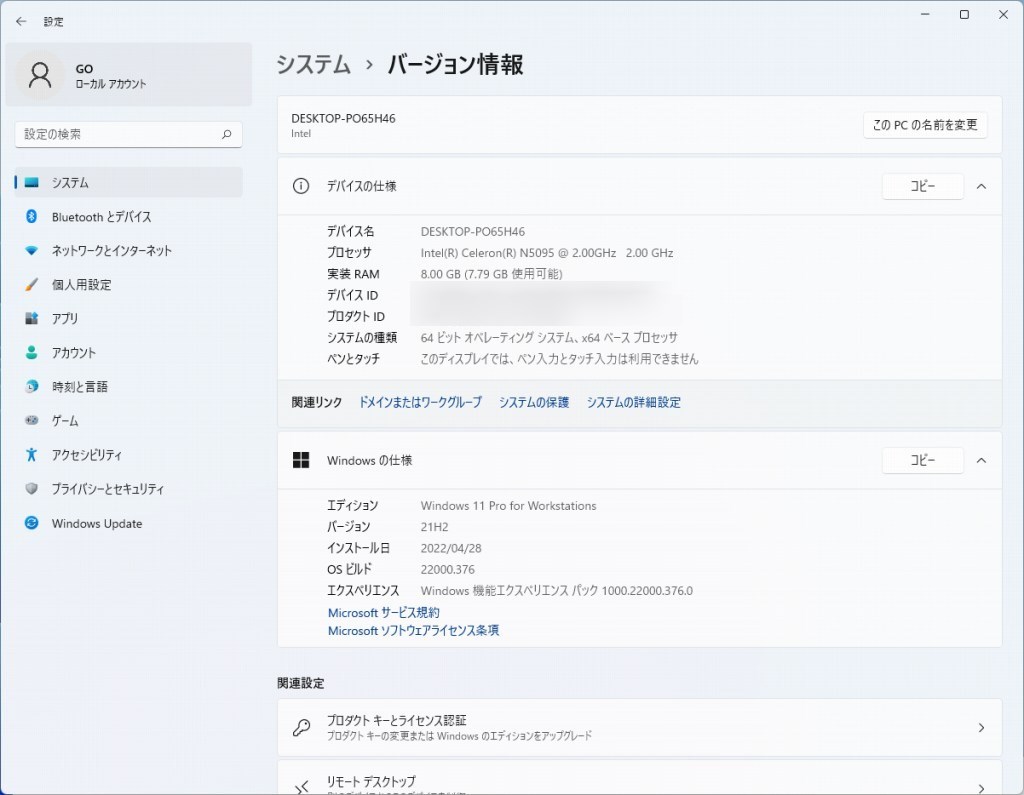Open the リモート デスクトップ card

click(639, 778)
